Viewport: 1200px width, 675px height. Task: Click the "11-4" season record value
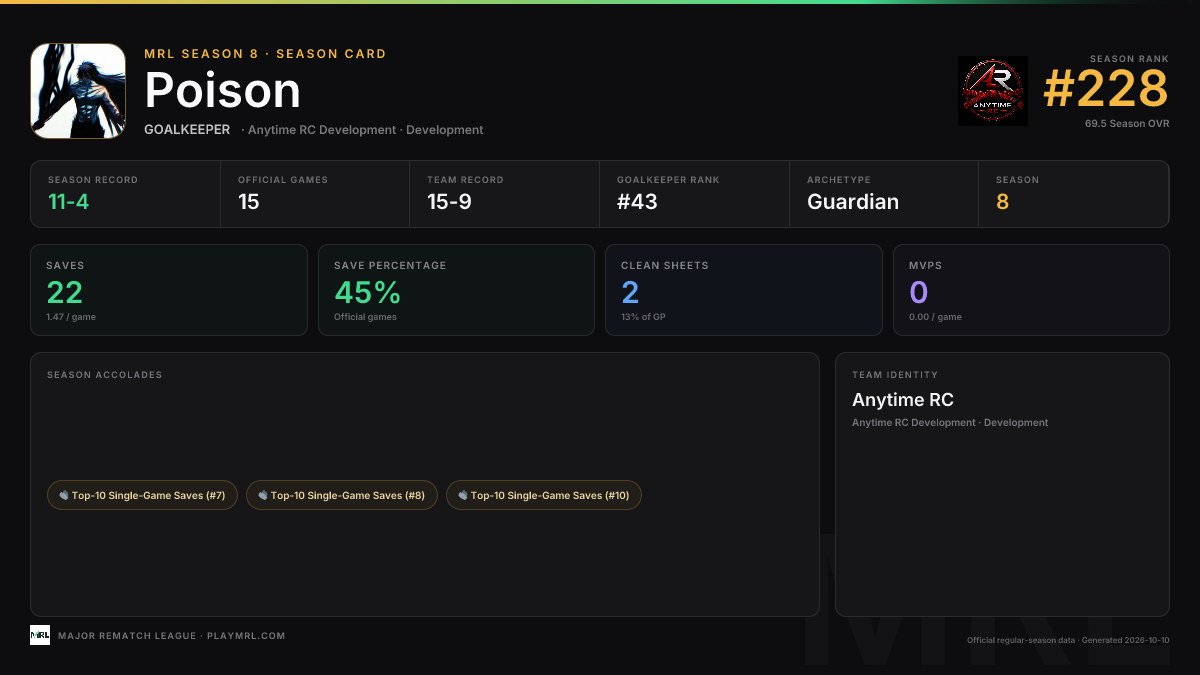(x=68, y=202)
